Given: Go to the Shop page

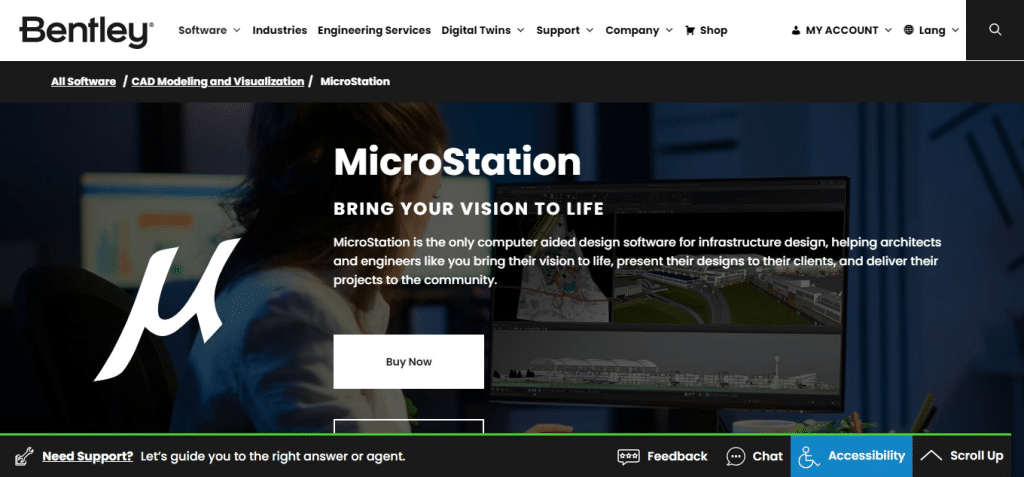Looking at the screenshot, I should point(714,30).
